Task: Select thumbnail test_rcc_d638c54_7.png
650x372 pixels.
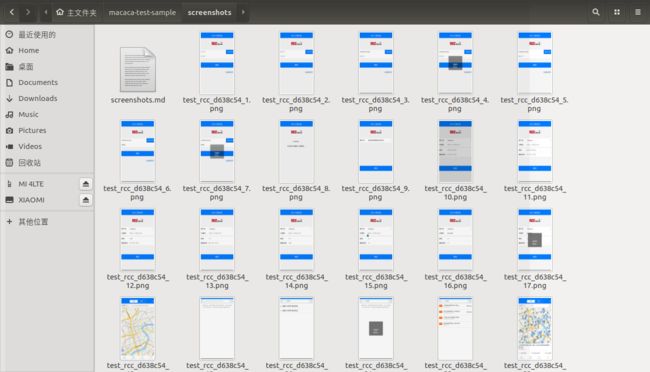Action: point(217,151)
